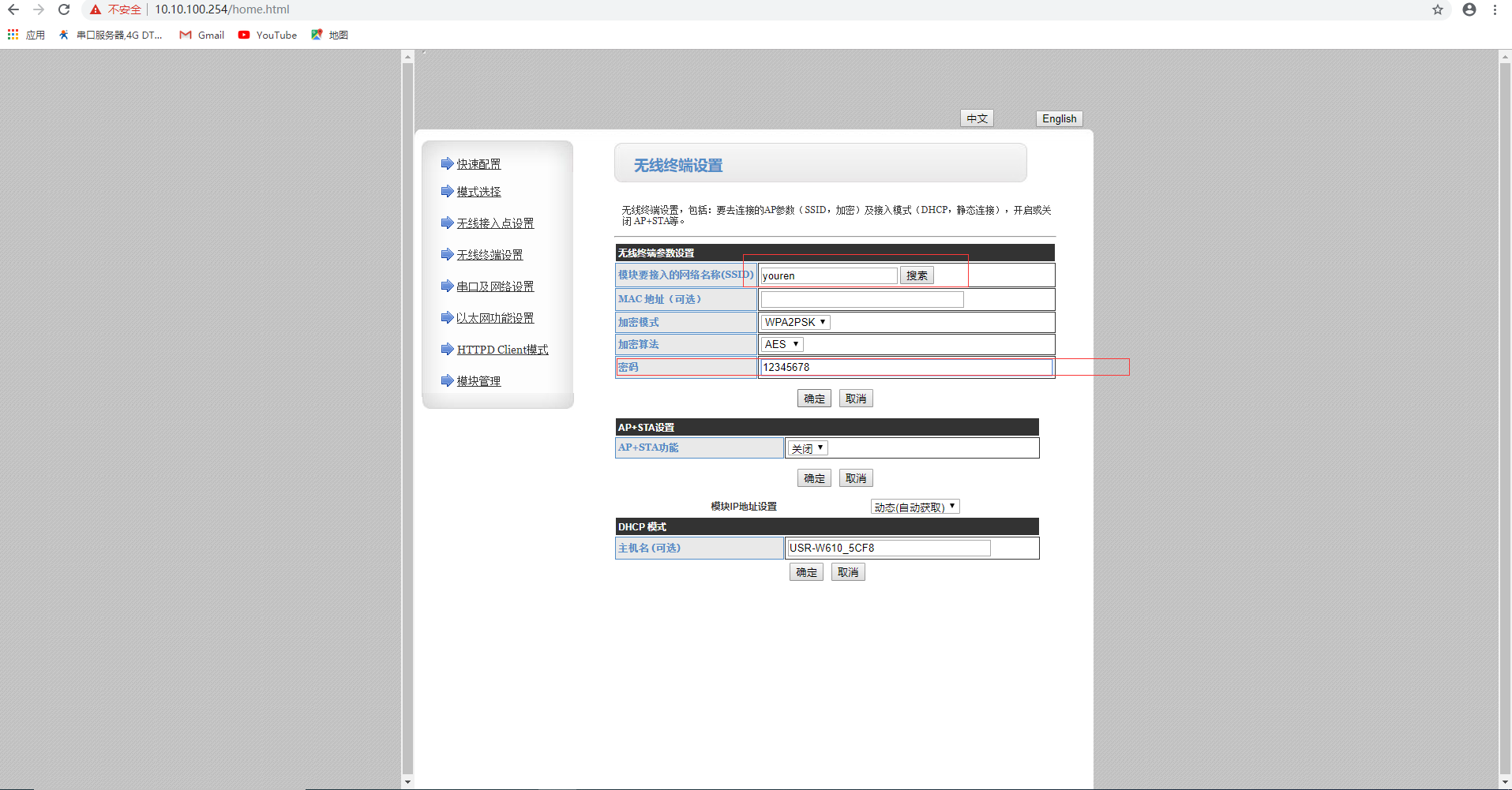
Task: Open the module IP address setting dropdown
Action: pyautogui.click(x=914, y=507)
